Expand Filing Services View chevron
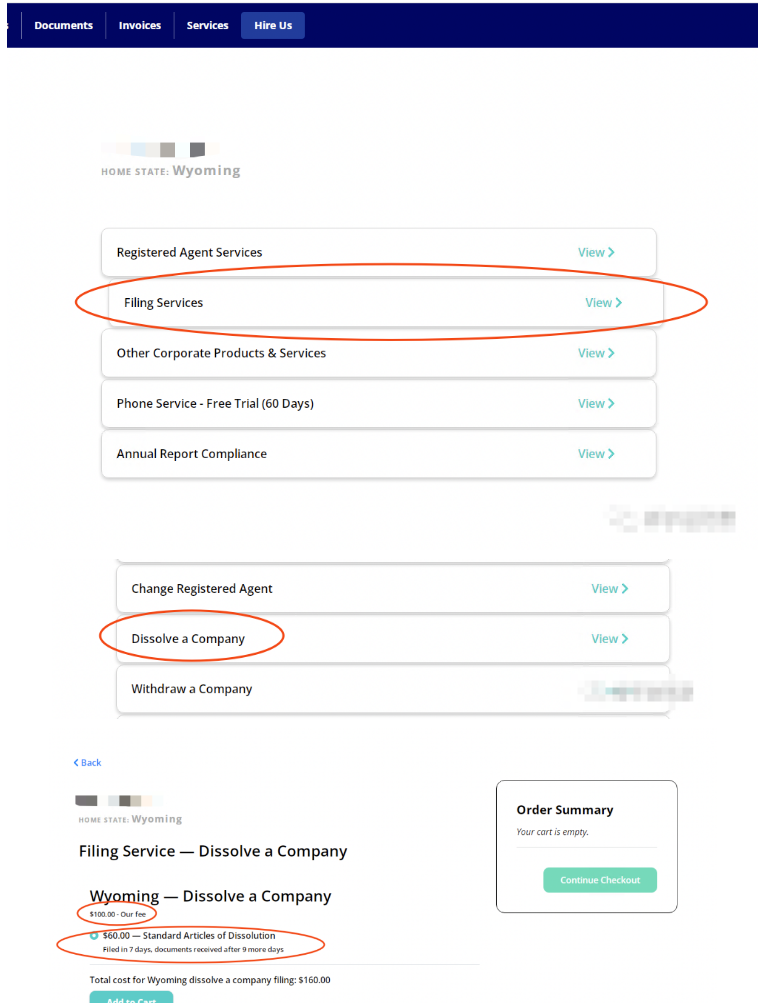The height and width of the screenshot is (1003, 763). click(x=619, y=303)
